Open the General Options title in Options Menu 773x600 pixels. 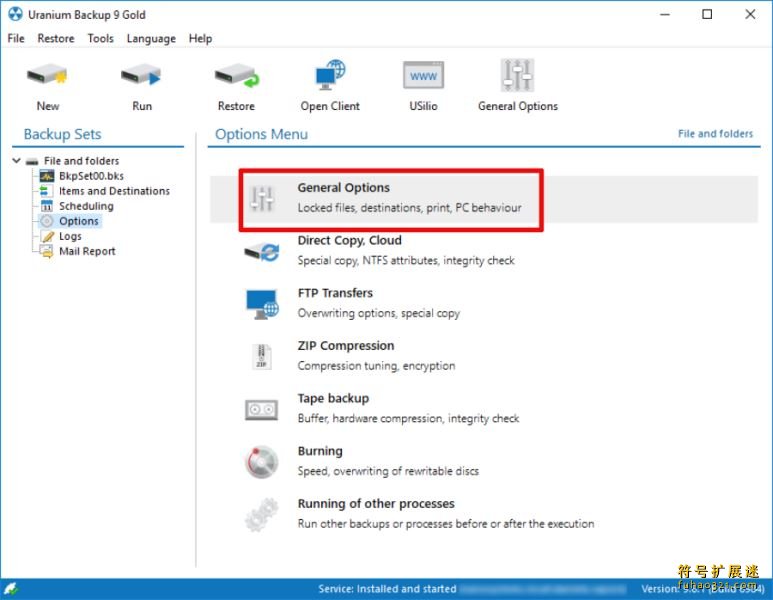(x=344, y=188)
